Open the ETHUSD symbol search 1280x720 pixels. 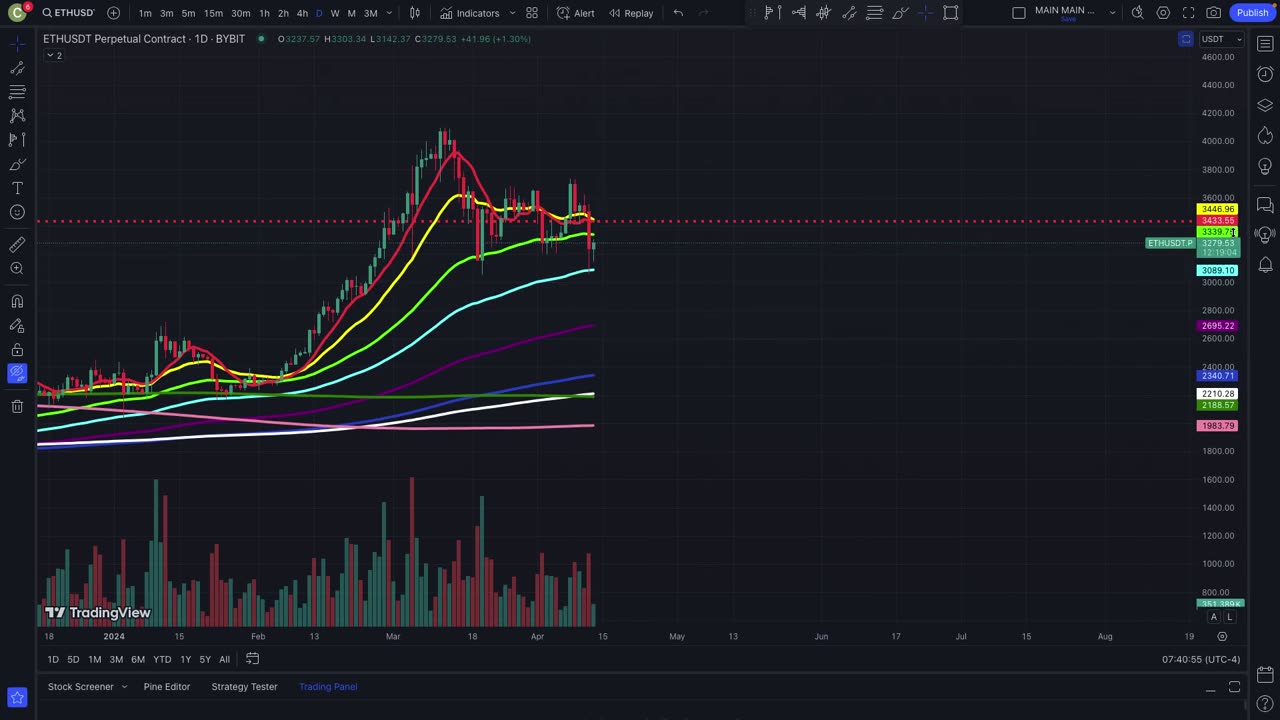point(67,13)
